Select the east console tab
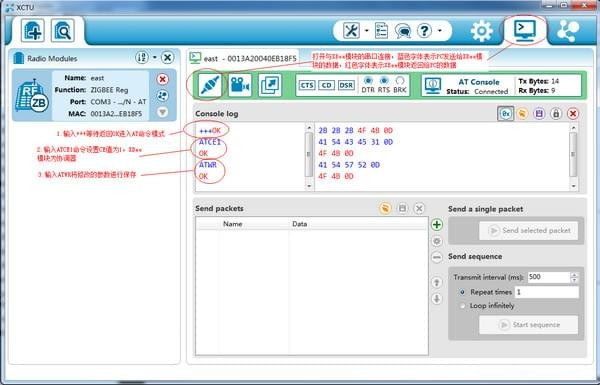Screen dimensions: 600x385 [243, 59]
